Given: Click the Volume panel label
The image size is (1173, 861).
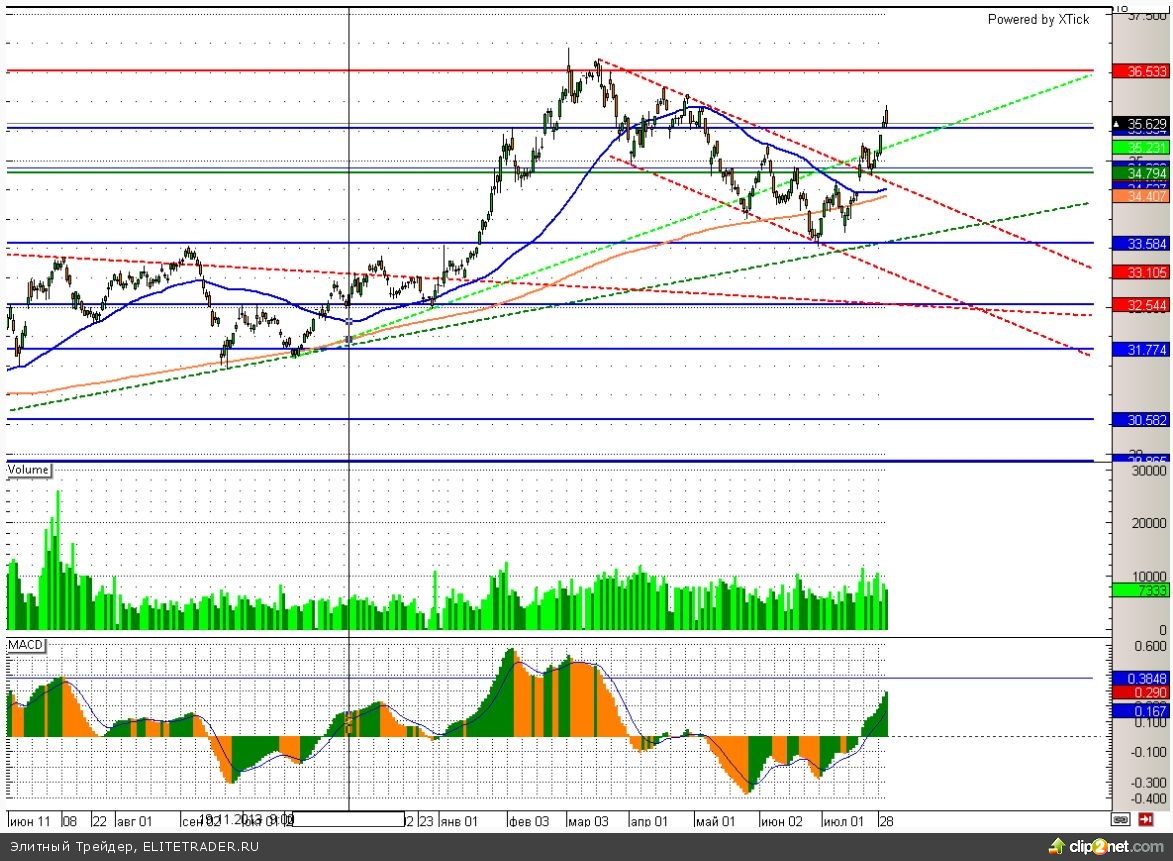Looking at the screenshot, I should tap(29, 468).
